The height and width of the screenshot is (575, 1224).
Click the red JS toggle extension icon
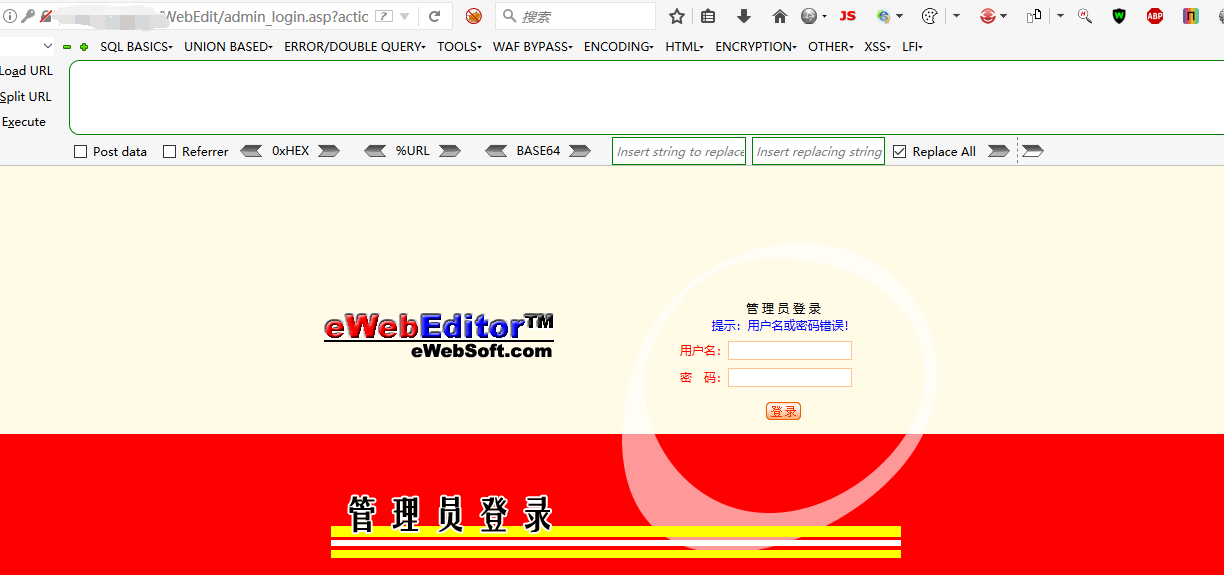coord(848,16)
